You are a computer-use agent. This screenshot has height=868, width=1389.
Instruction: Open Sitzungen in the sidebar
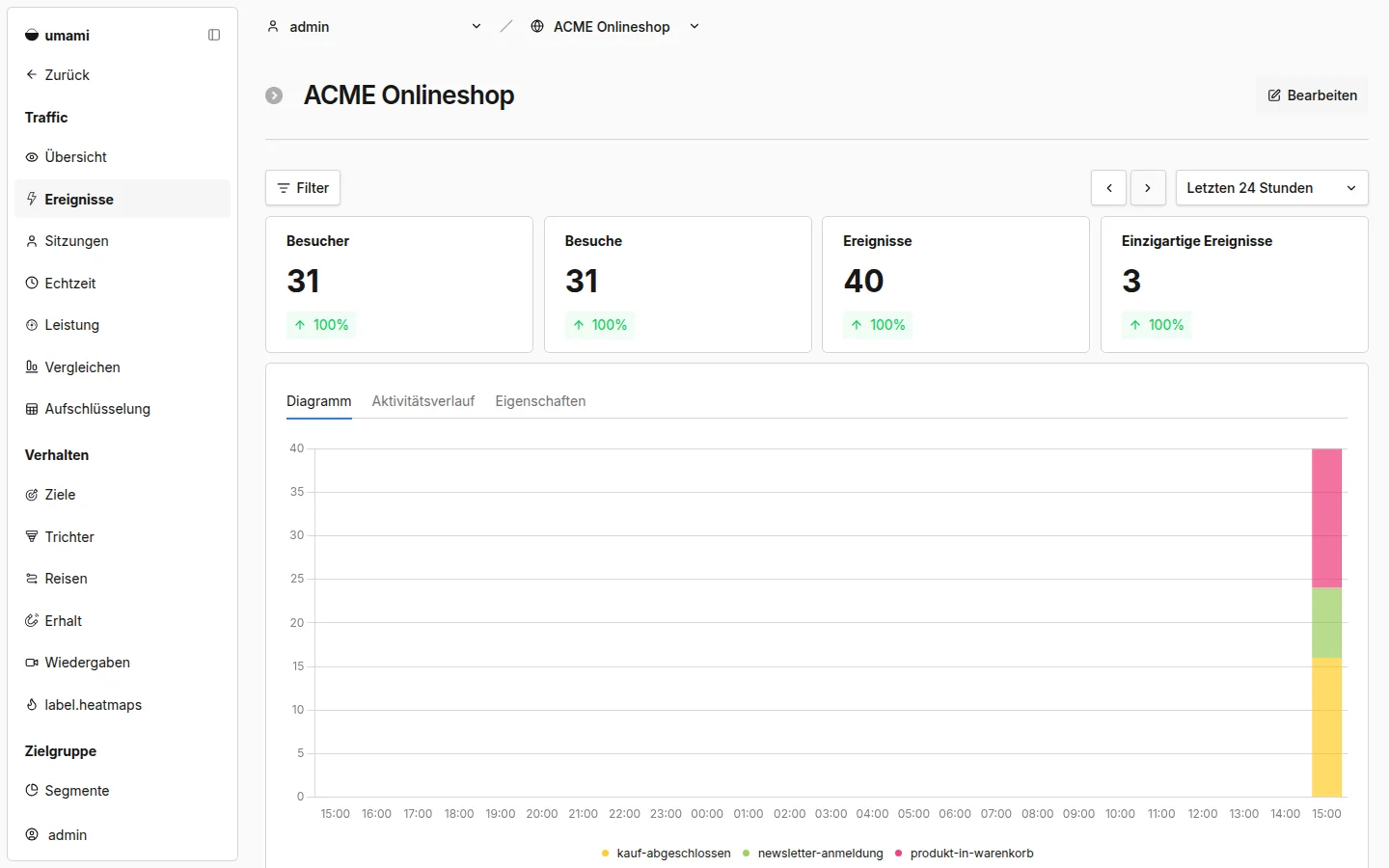point(123,241)
